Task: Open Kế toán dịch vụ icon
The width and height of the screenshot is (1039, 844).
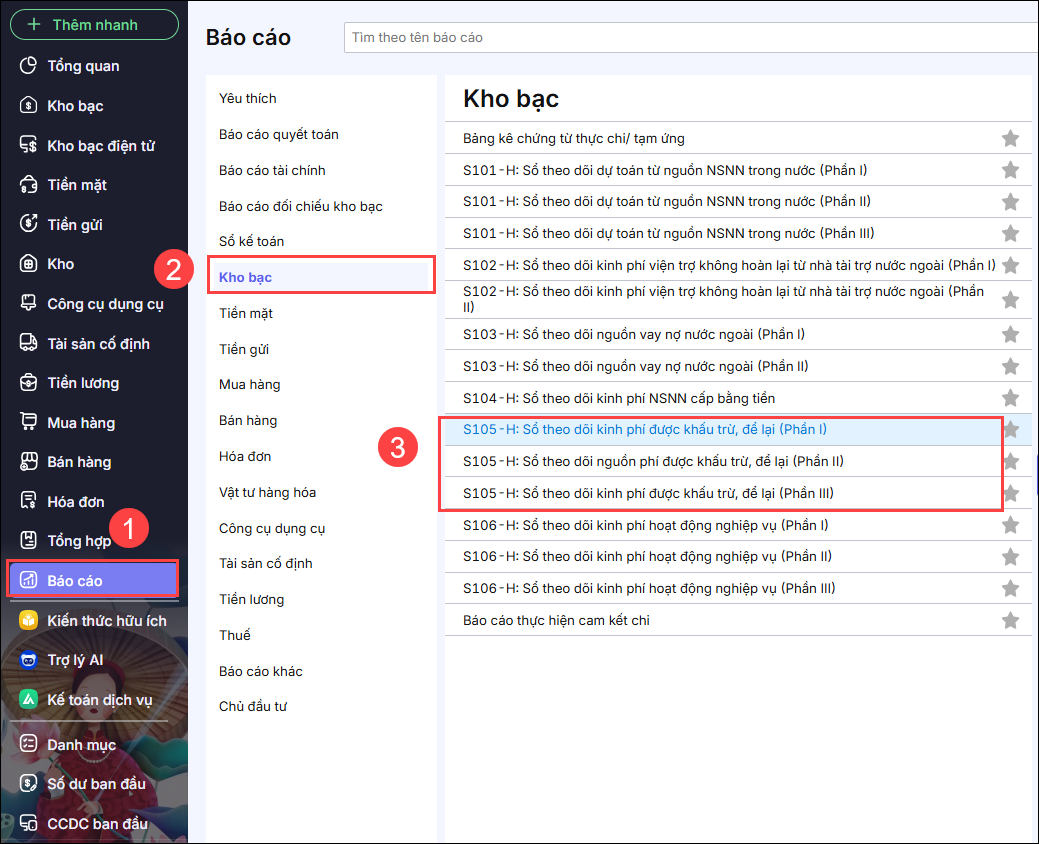Action: [x=29, y=700]
